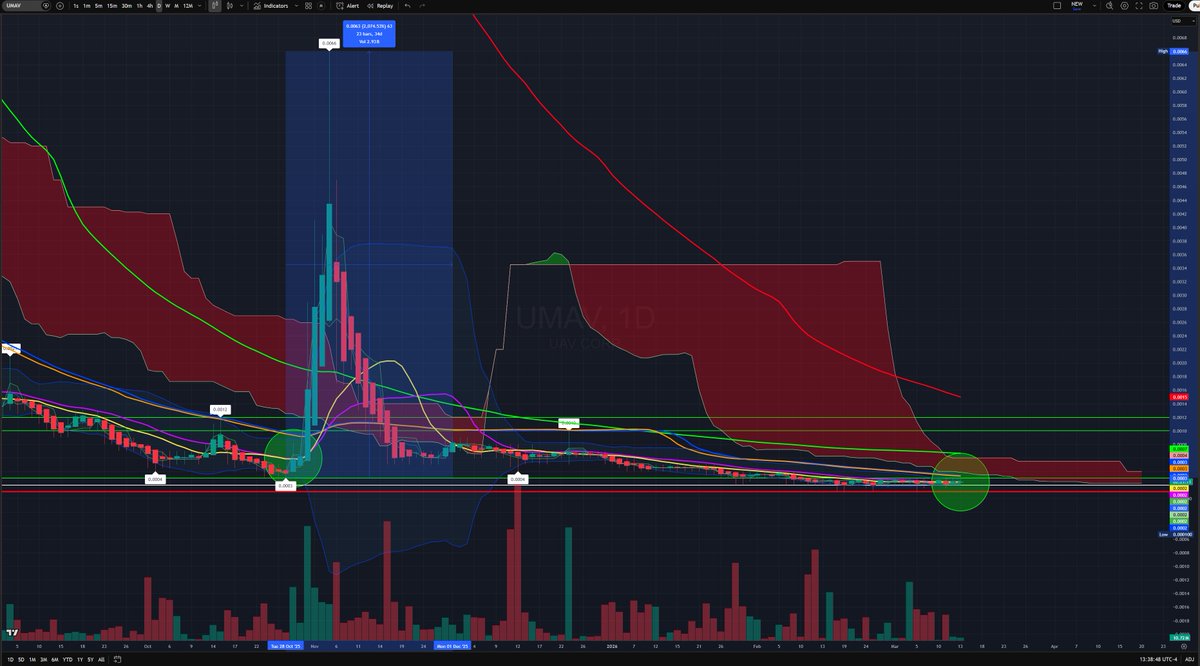Viewport: 1200px width, 666px height.
Task: Set the date range to 6M
Action: tap(54, 660)
